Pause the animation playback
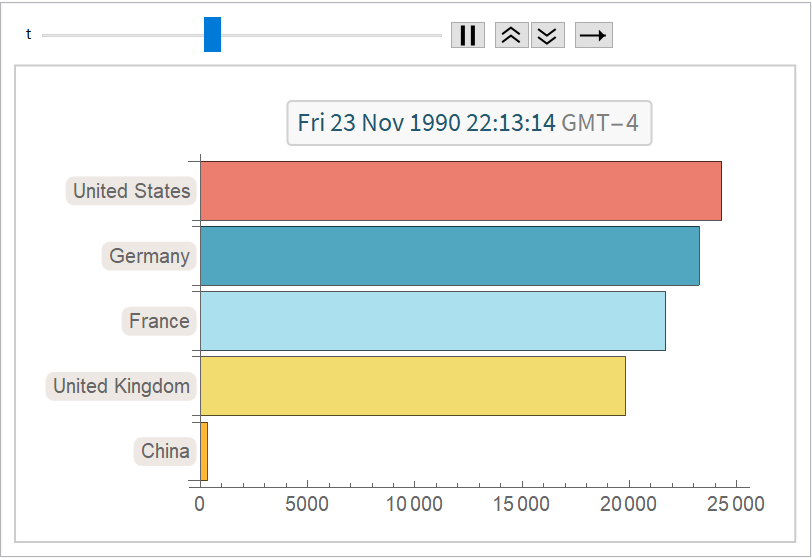812x560 pixels. coord(467,35)
